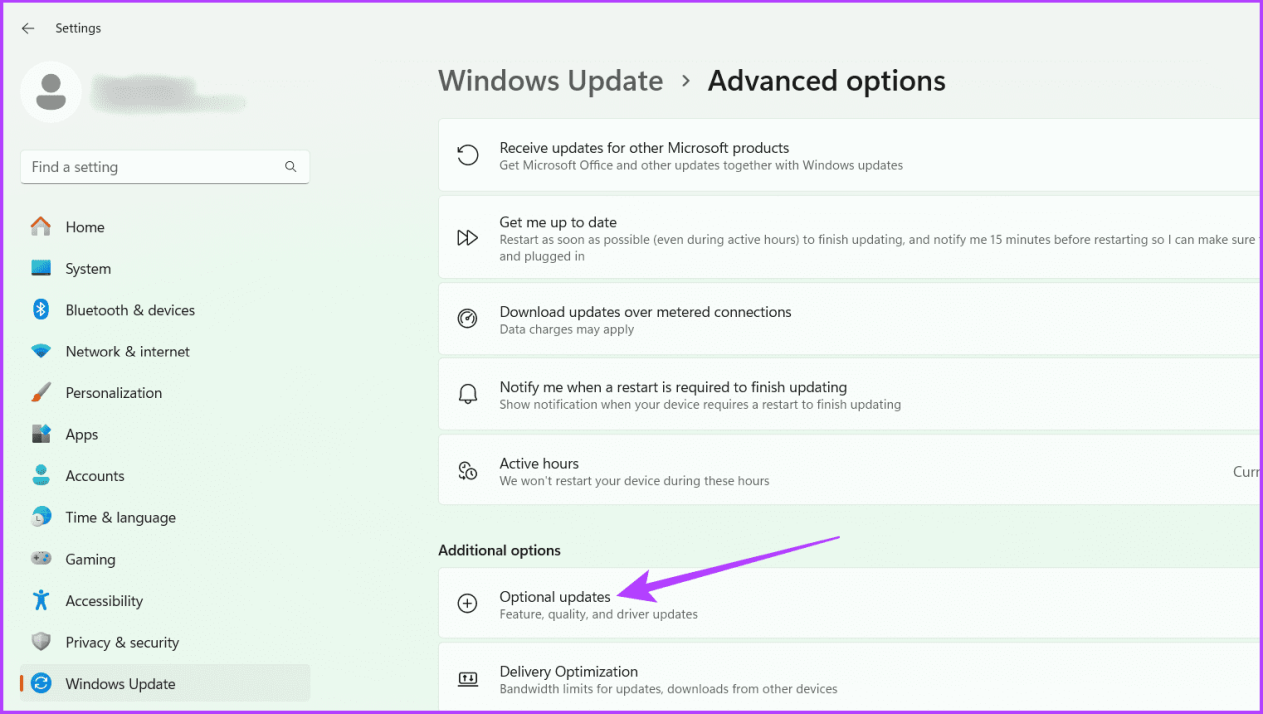
Task: Click the user profile avatar icon
Action: pos(51,92)
